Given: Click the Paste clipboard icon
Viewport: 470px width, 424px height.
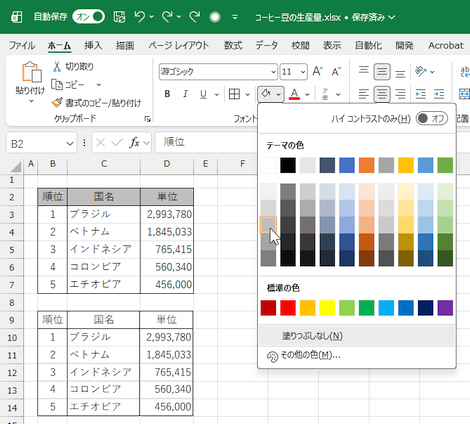Looking at the screenshot, I should click(x=31, y=72).
